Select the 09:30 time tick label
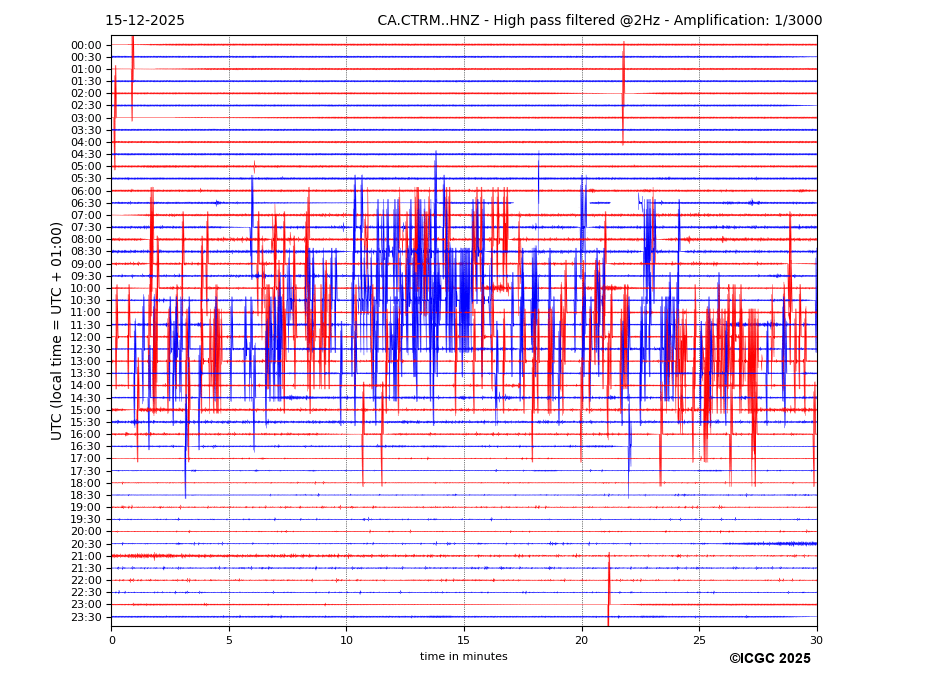This screenshot has width=927, height=696. point(86,276)
